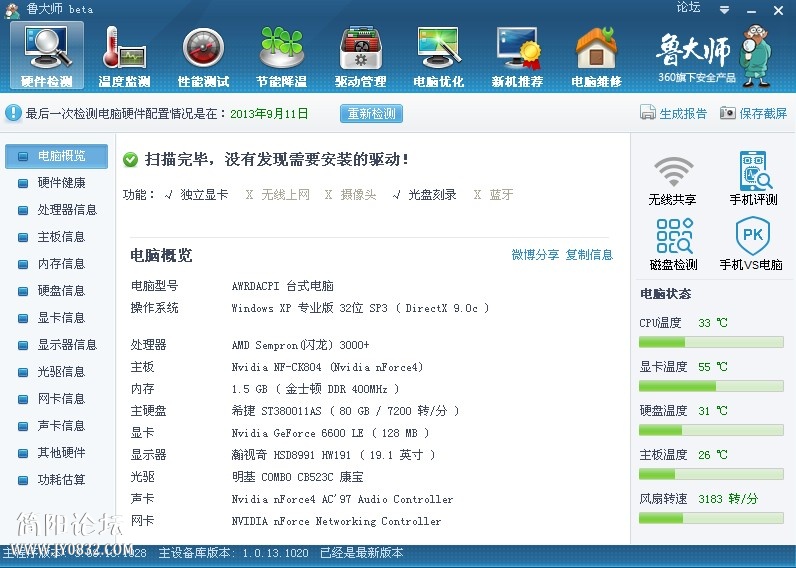
Task: Click the 光盘刻录 feature indicator
Action: (425, 194)
